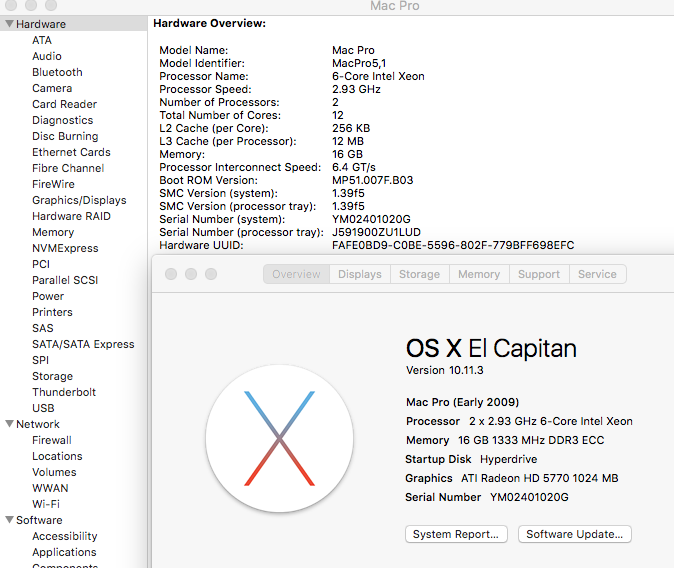This screenshot has width=674, height=568.
Task: Select SATA/SATA Express in the sidebar
Action: coord(83,344)
